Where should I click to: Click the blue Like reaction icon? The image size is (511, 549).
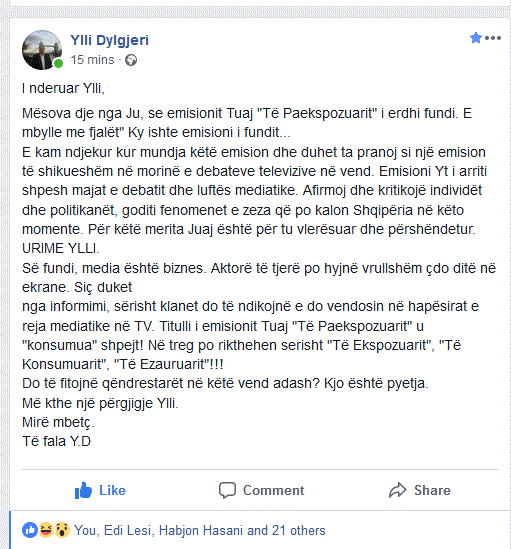(x=30, y=530)
